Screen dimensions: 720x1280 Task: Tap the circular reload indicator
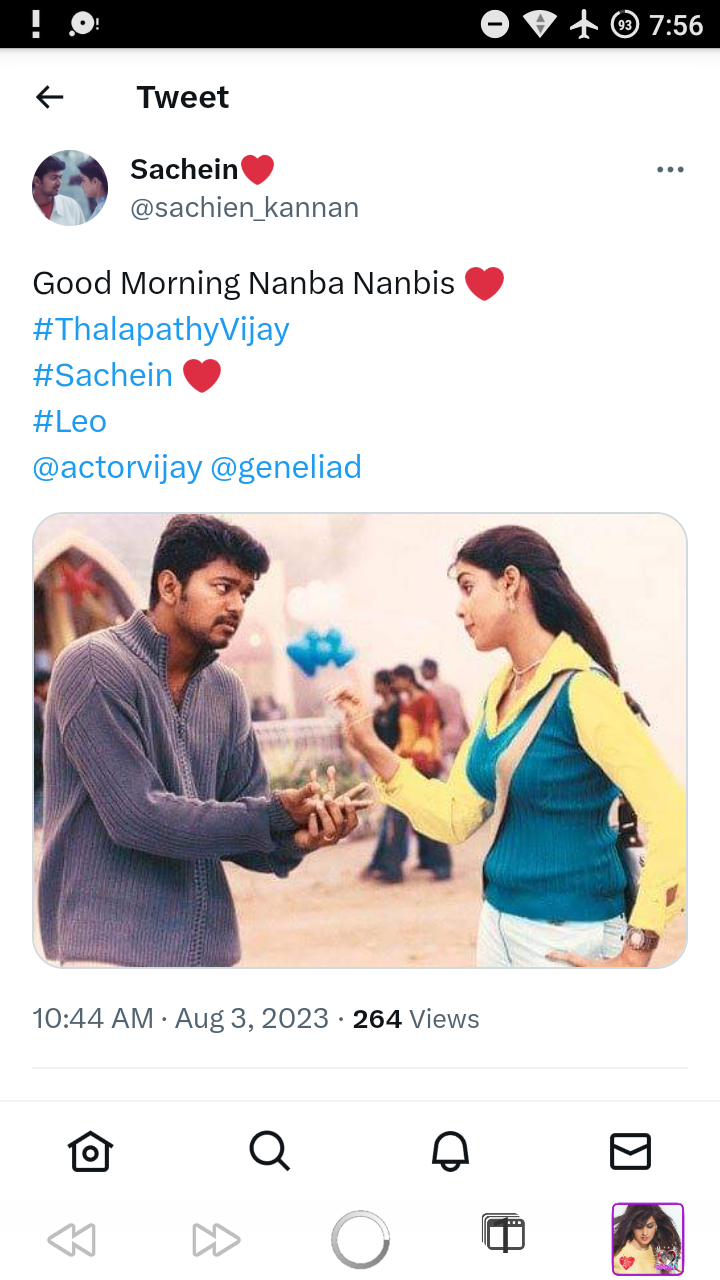click(360, 1240)
